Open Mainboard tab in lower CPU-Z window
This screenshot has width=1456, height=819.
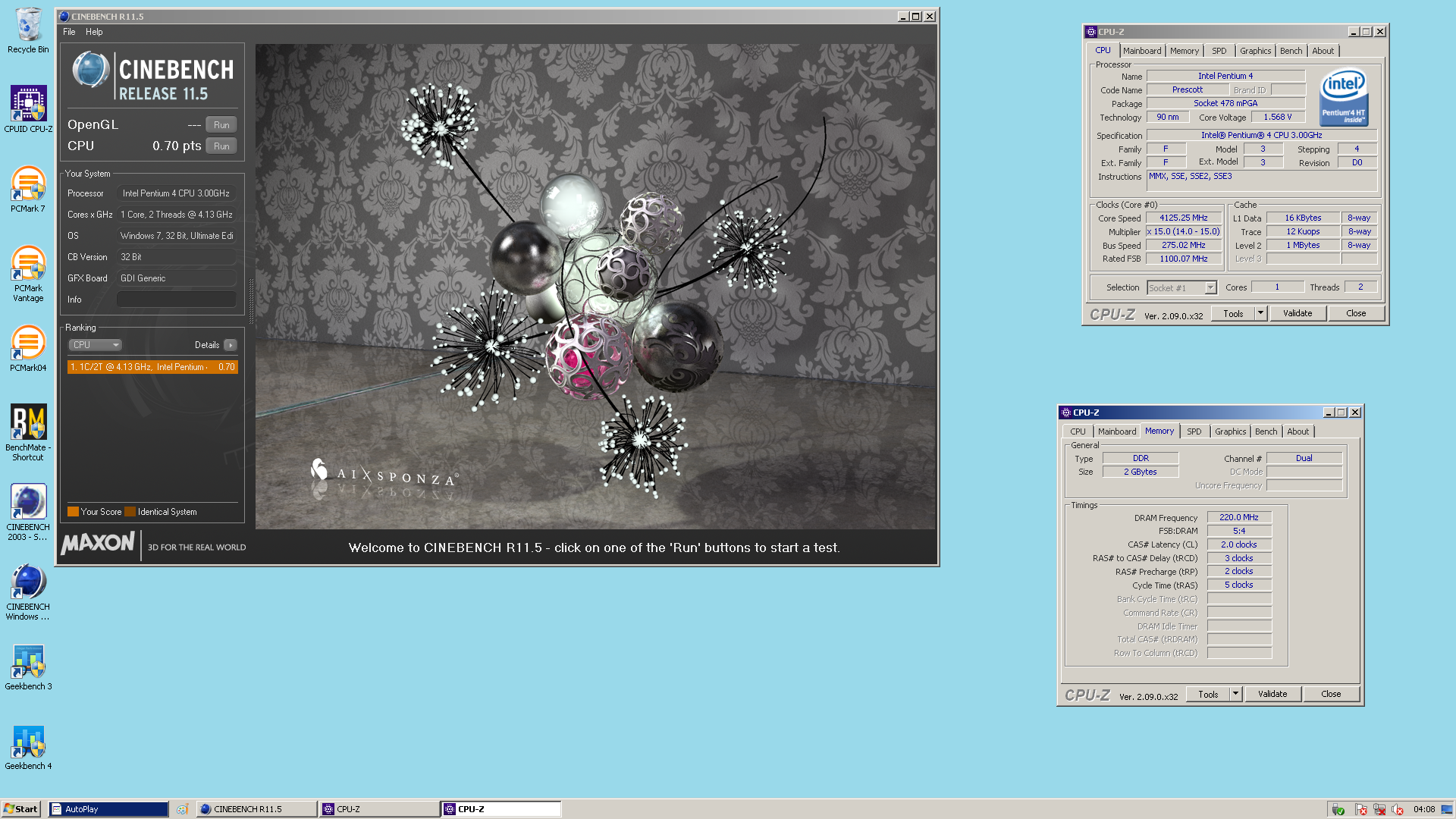(1117, 431)
